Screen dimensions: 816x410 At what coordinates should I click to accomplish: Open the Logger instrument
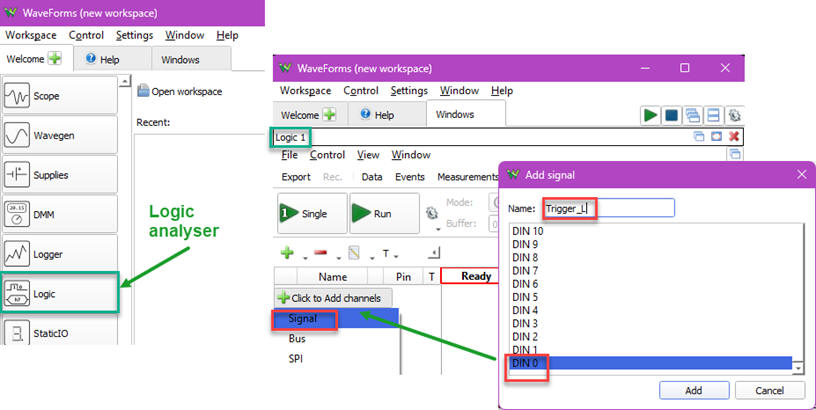coord(59,254)
